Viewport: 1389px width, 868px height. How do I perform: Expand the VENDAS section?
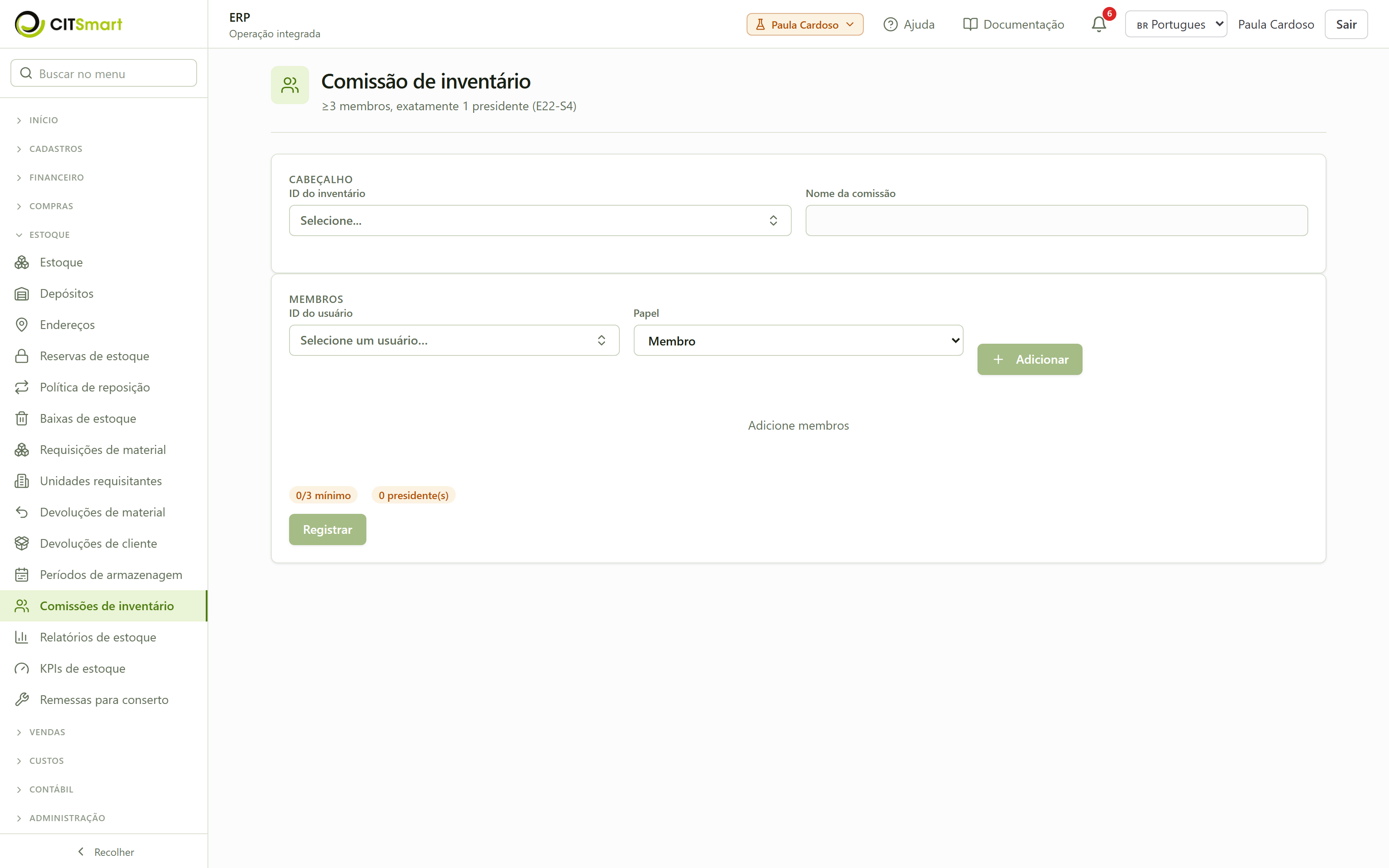click(x=40, y=732)
